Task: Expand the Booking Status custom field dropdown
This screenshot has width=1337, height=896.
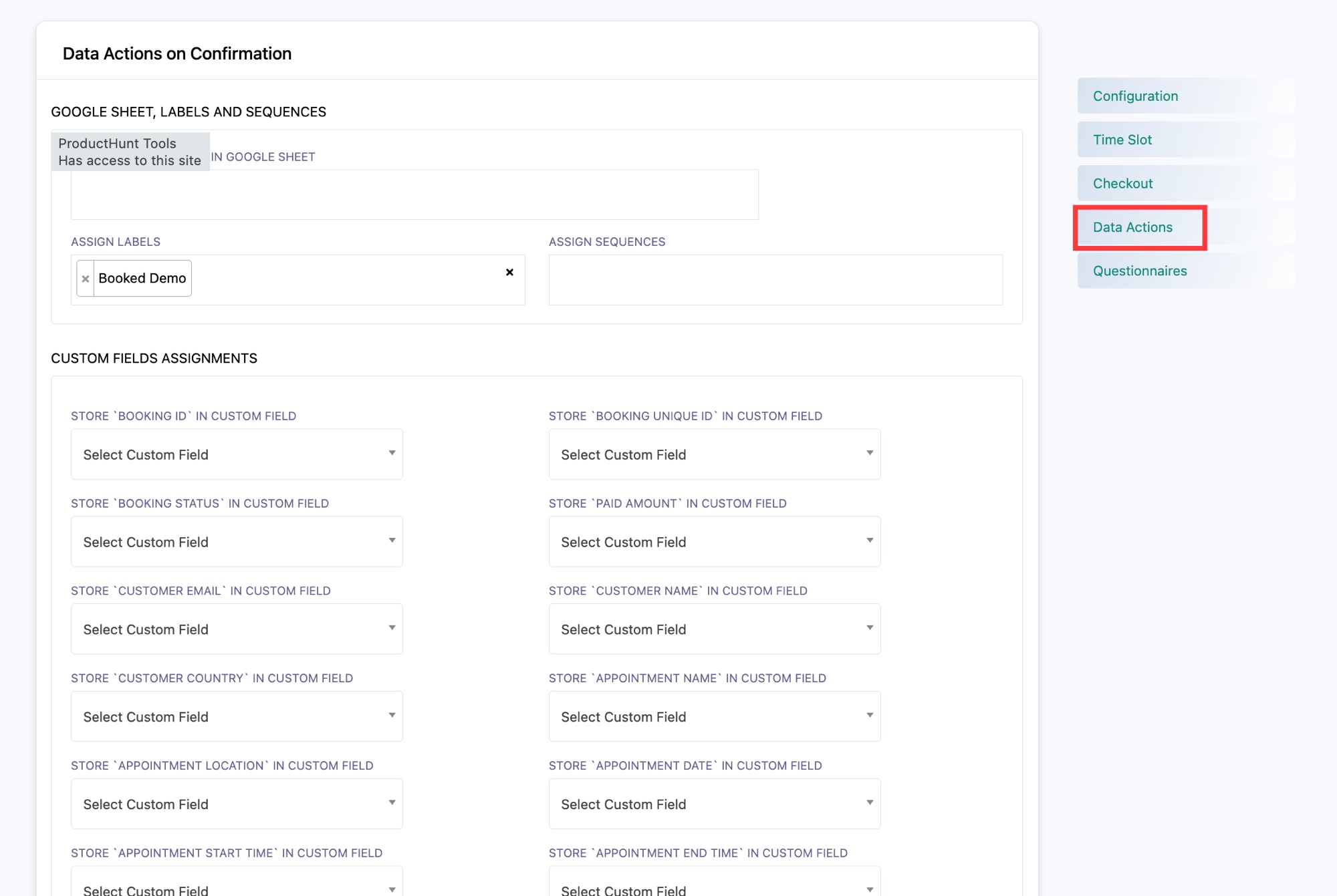Action: tap(237, 542)
